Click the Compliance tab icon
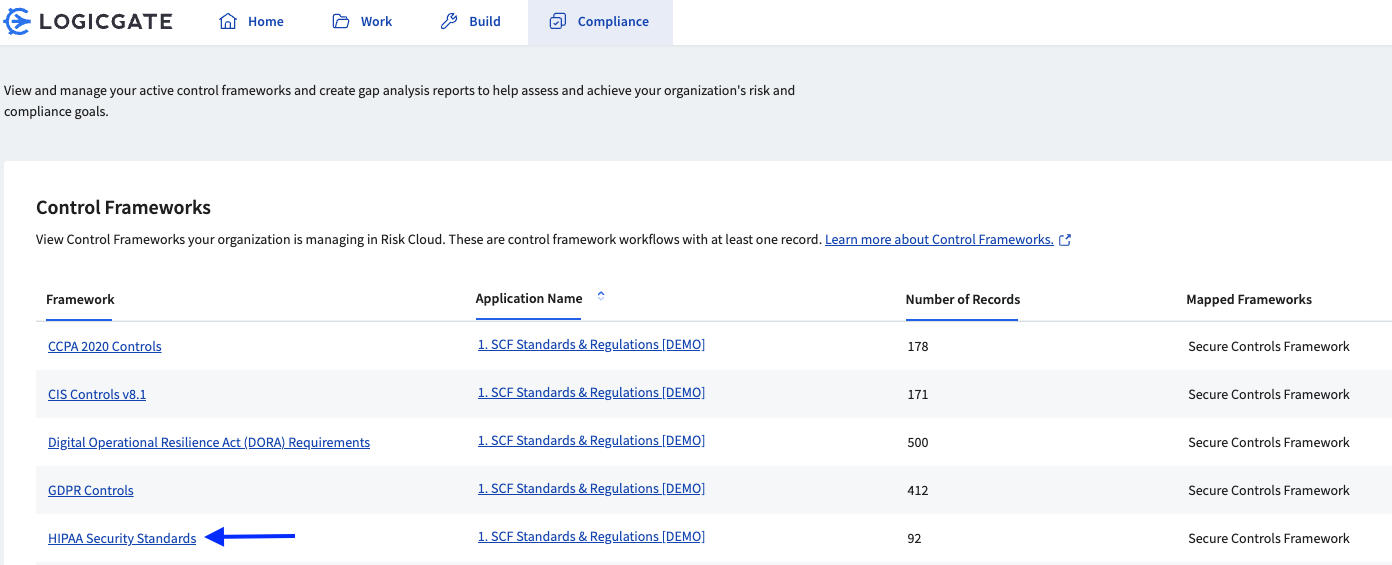The width and height of the screenshot is (1392, 565). (x=558, y=21)
